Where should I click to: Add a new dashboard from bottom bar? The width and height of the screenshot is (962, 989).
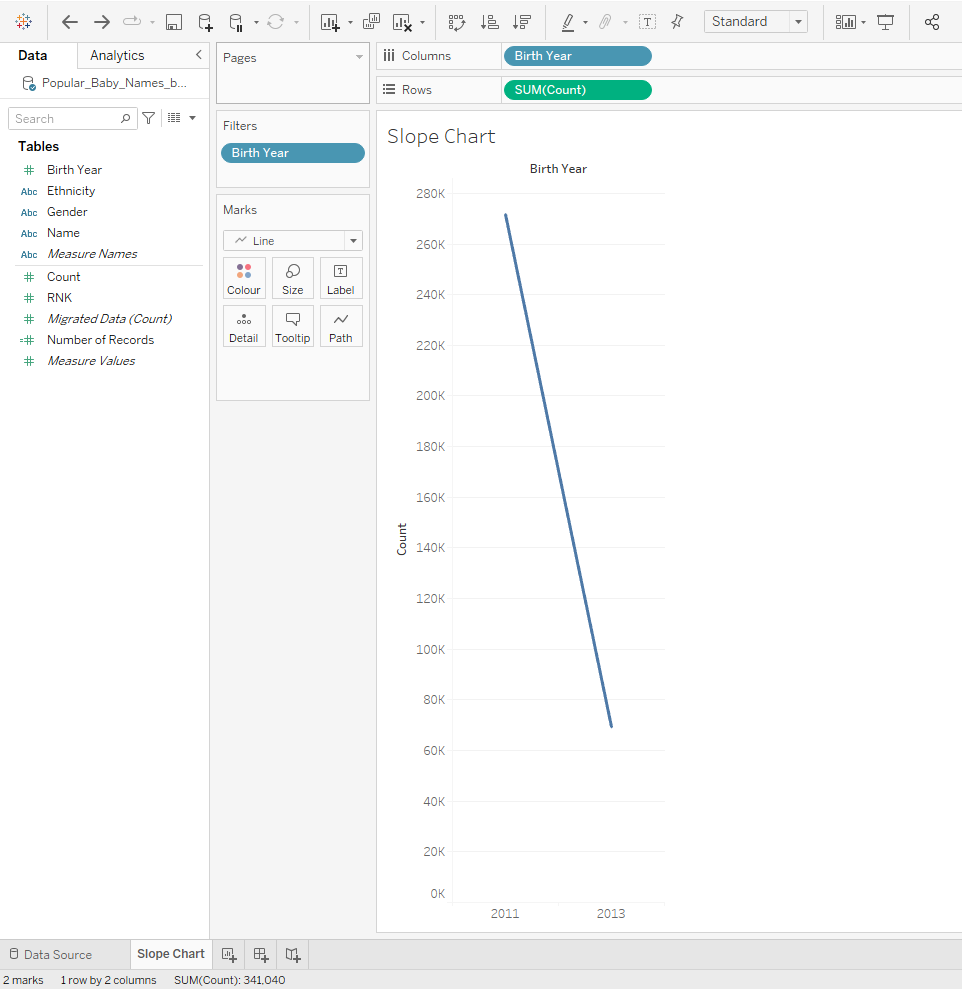260,954
